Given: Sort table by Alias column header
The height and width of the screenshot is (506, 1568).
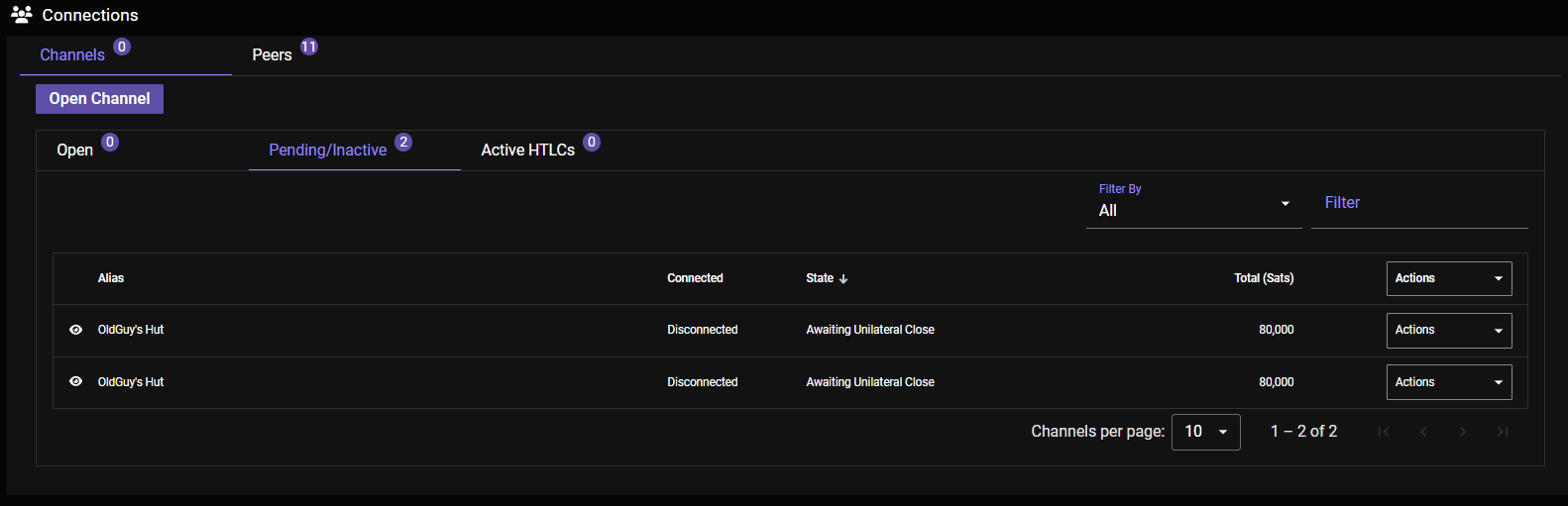Looking at the screenshot, I should (x=111, y=278).
